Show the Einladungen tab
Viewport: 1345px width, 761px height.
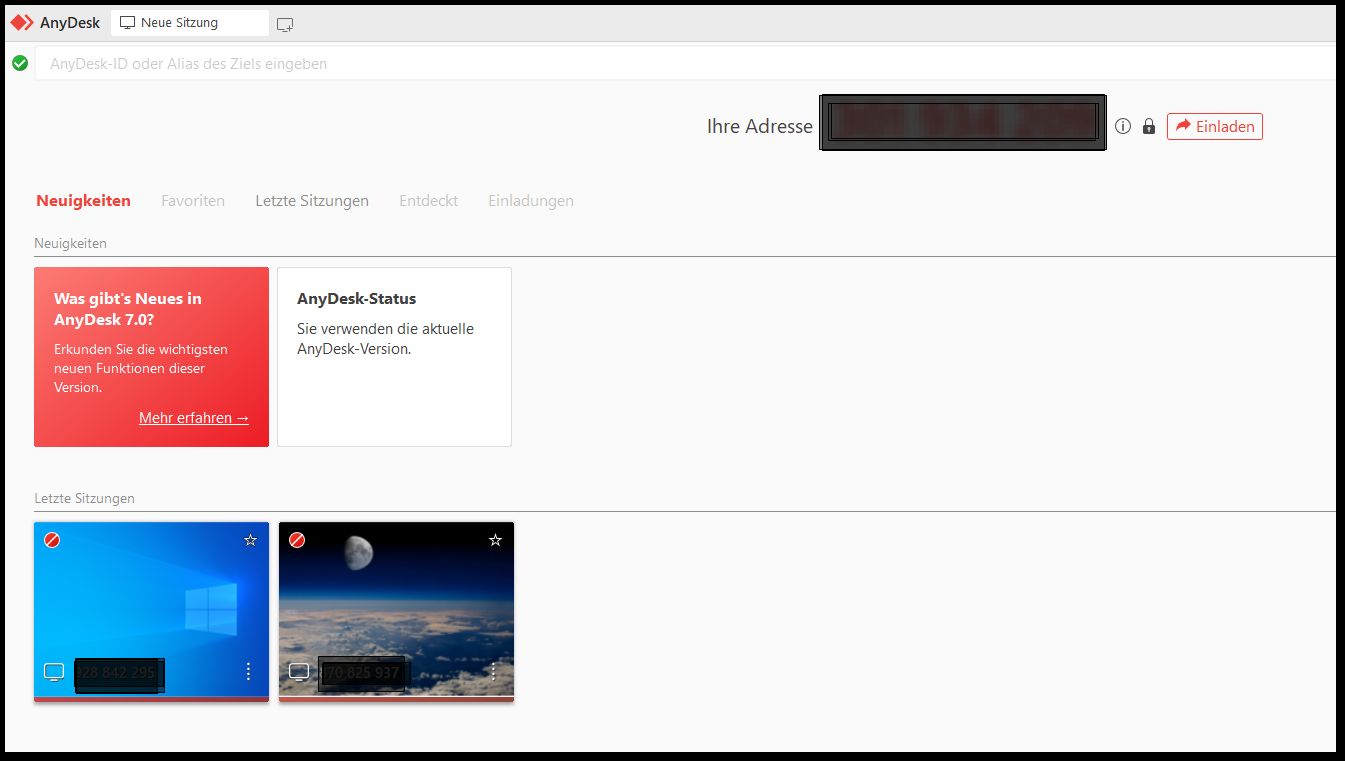click(531, 201)
